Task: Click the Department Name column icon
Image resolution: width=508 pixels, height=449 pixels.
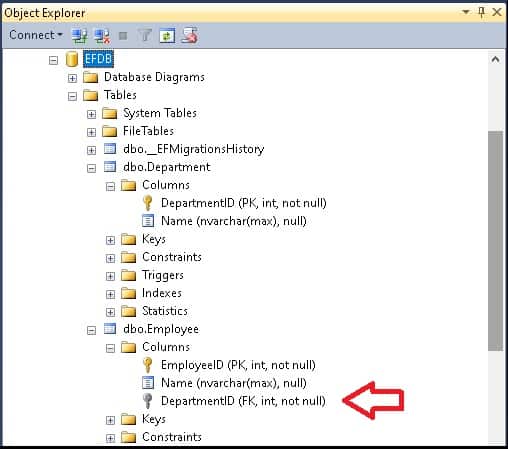Action: tap(148, 221)
